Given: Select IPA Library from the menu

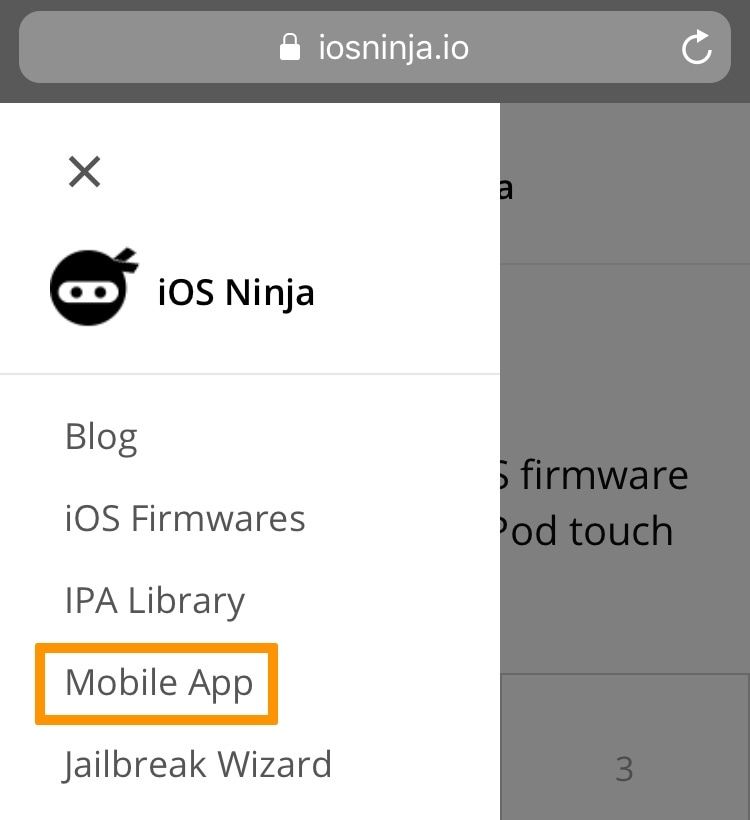Looking at the screenshot, I should pos(154,601).
